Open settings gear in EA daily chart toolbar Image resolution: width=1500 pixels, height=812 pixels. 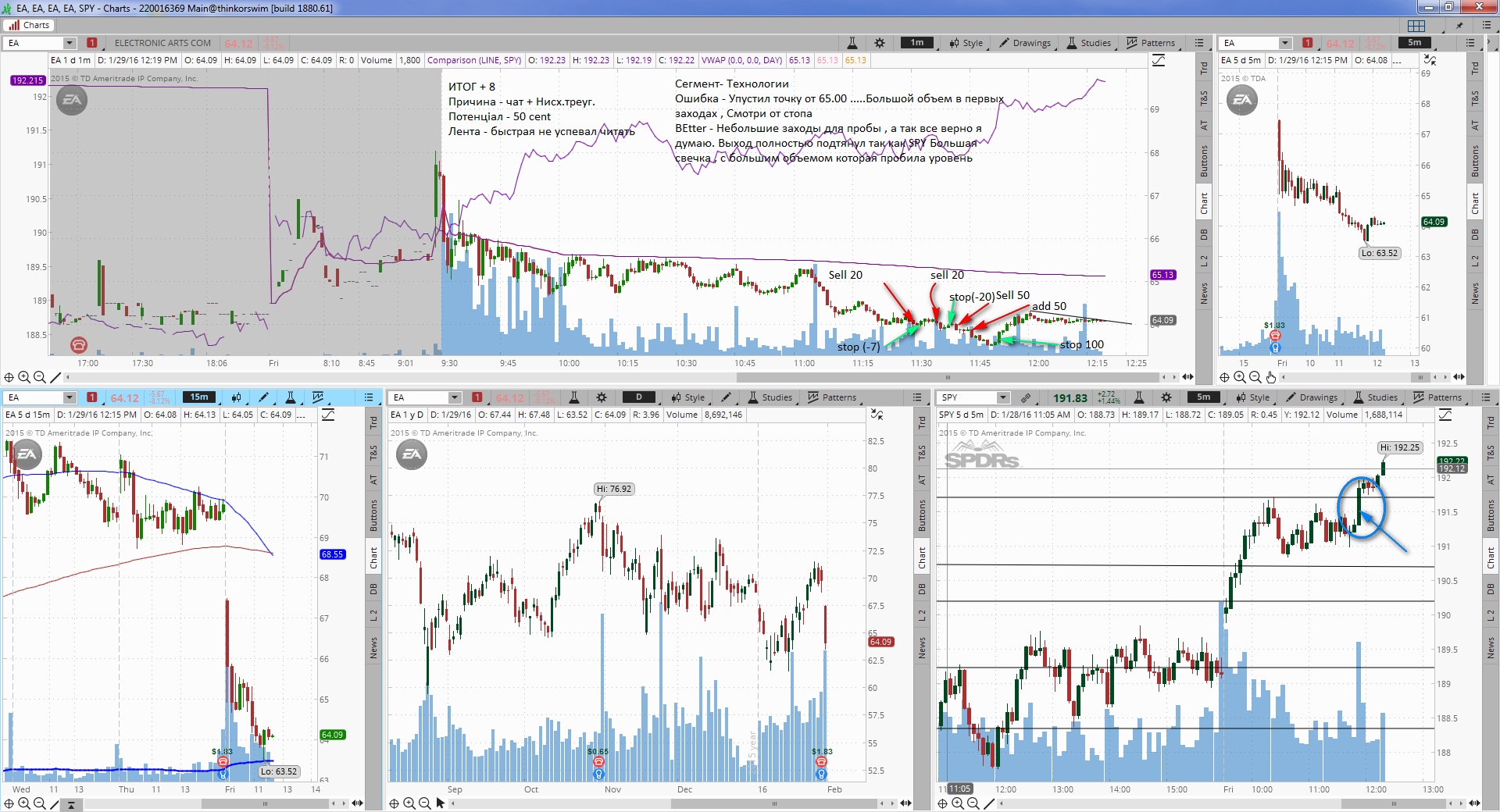[x=602, y=397]
